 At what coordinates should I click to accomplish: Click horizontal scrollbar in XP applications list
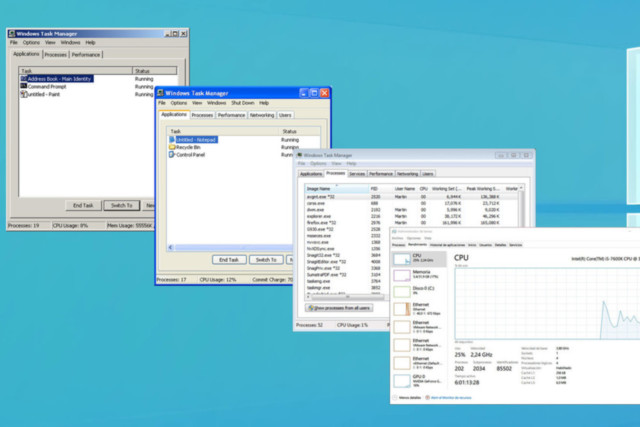[233, 247]
